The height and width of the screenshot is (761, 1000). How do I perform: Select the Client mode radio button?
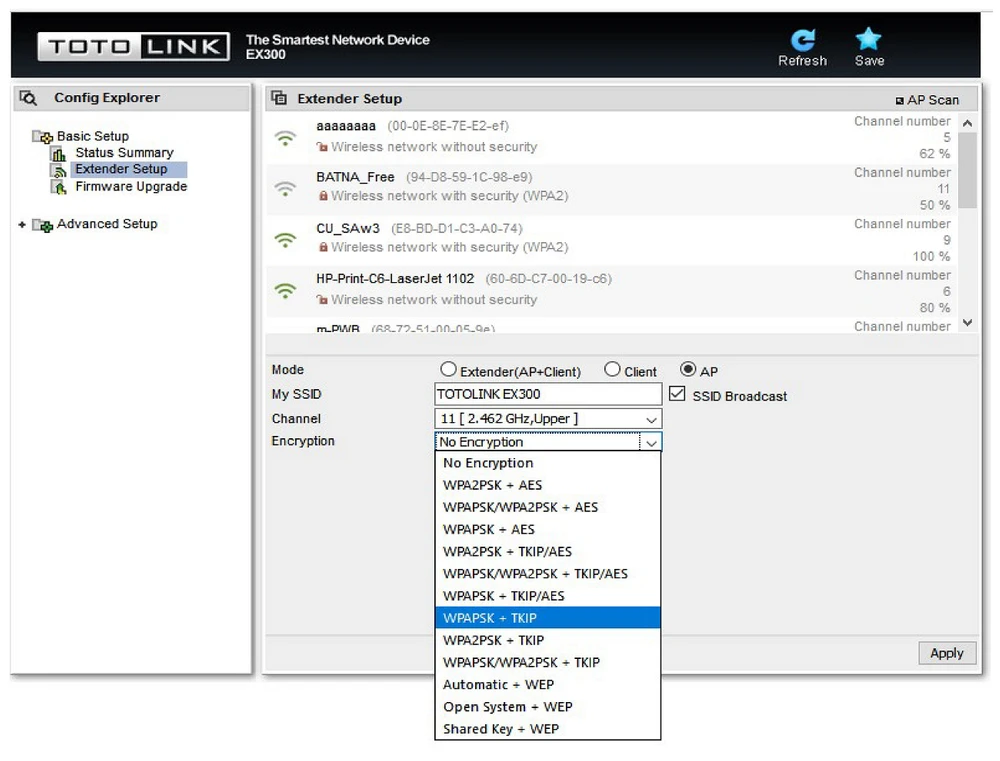pos(612,370)
